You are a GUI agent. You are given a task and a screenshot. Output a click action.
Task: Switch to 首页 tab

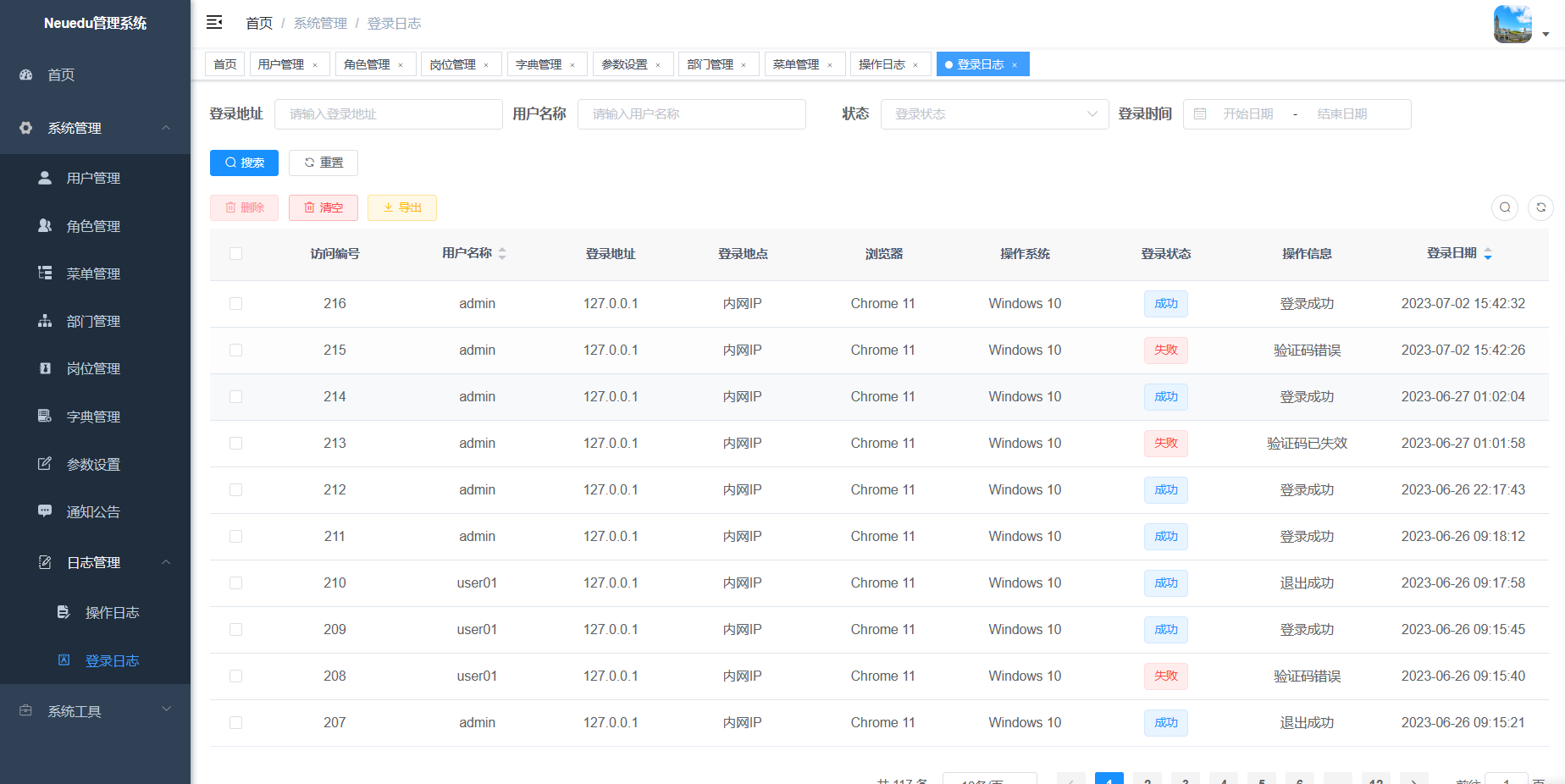225,64
